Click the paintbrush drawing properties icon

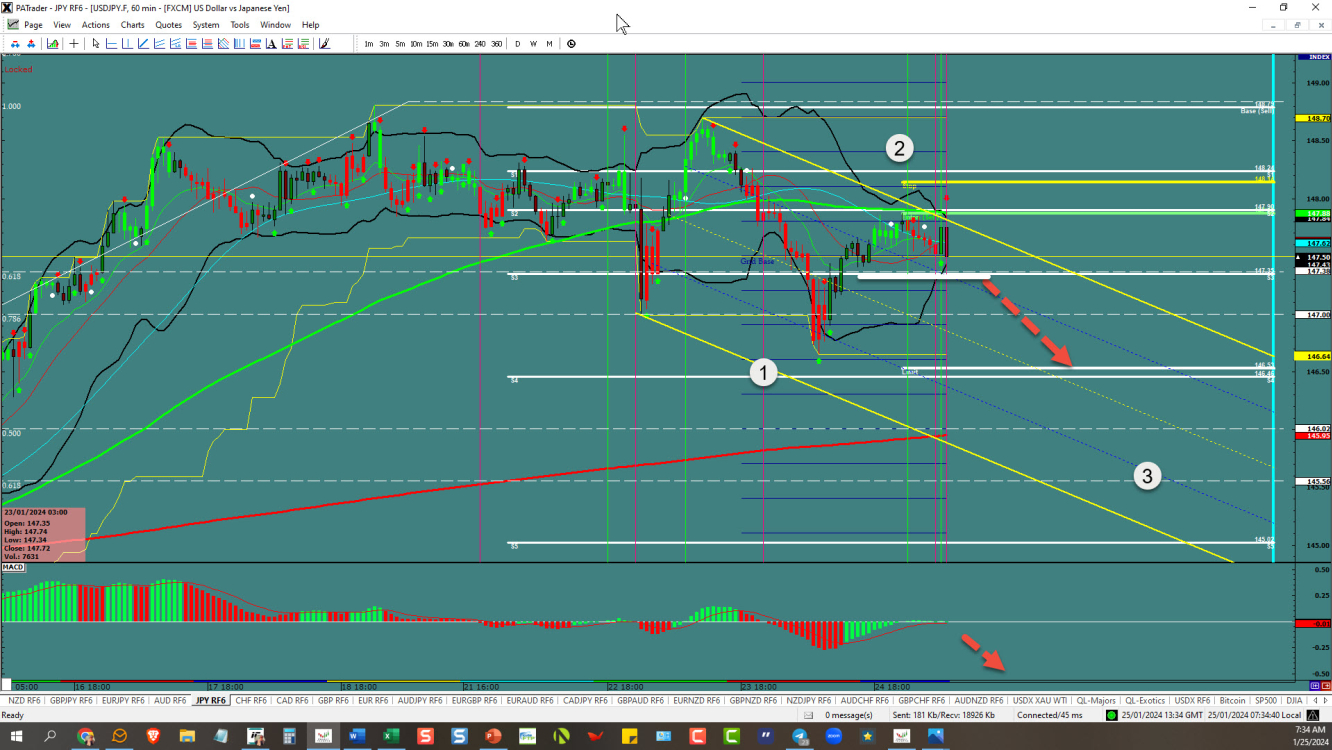click(x=324, y=44)
